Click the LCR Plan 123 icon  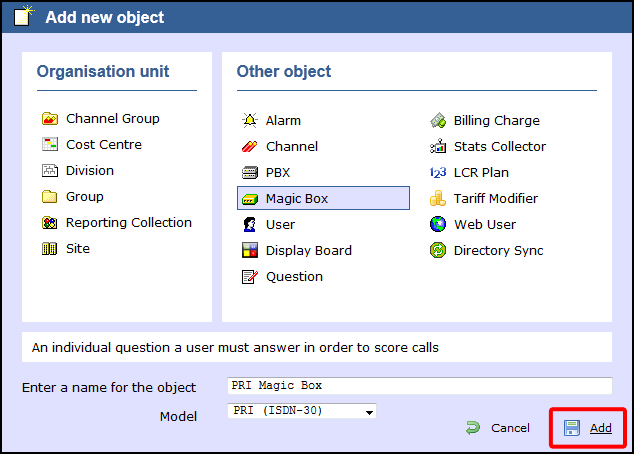[438, 173]
